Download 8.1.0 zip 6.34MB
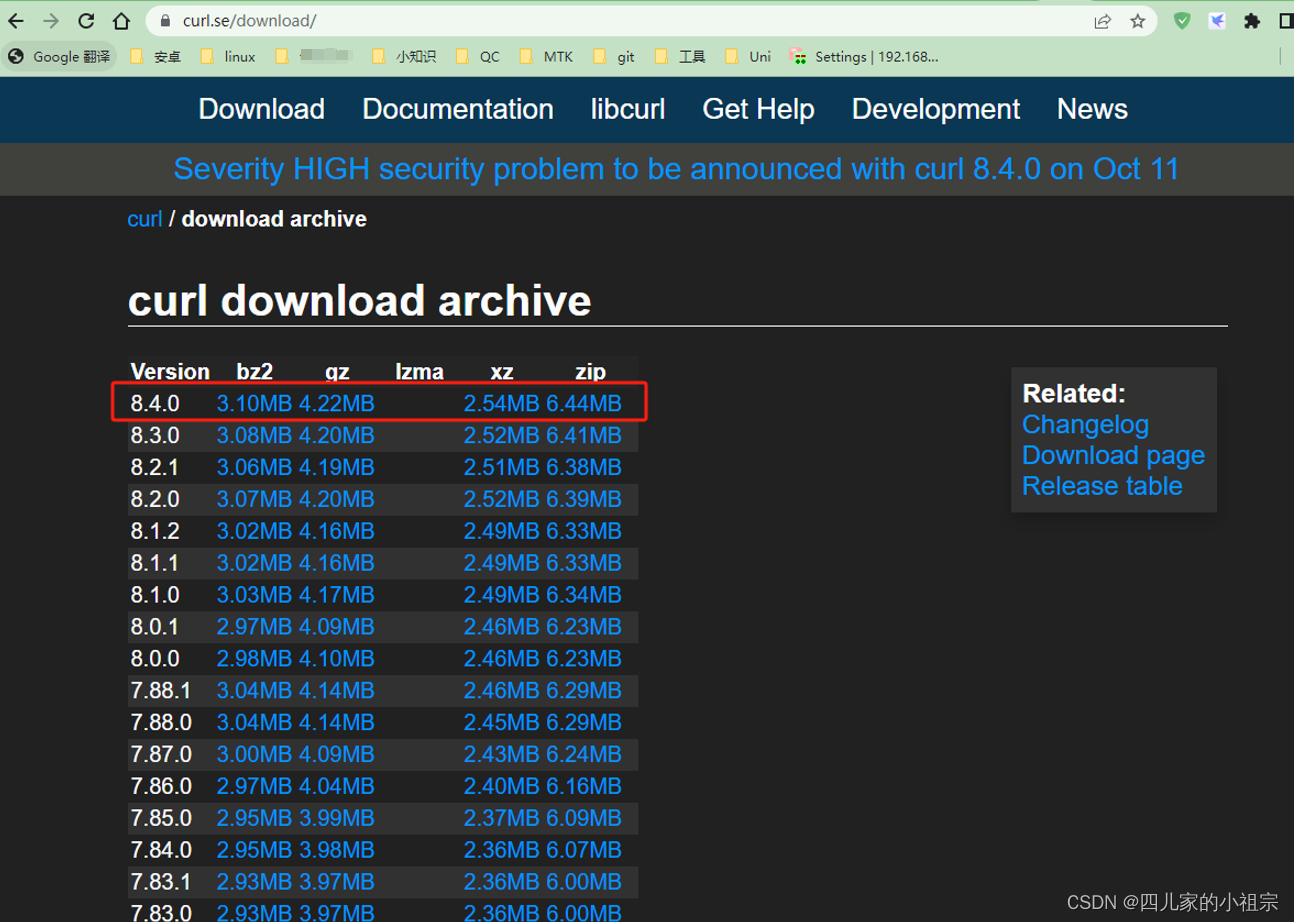This screenshot has width=1294, height=922. [x=584, y=595]
